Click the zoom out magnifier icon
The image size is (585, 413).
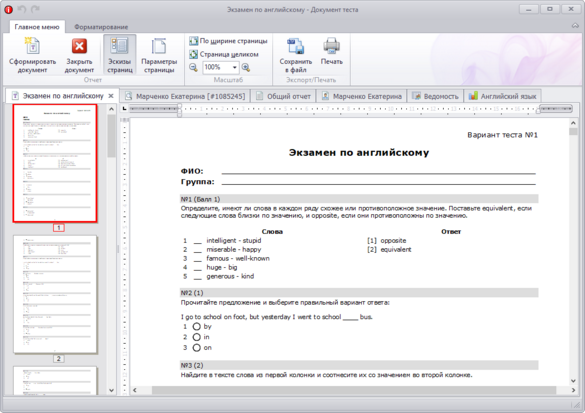(193, 68)
